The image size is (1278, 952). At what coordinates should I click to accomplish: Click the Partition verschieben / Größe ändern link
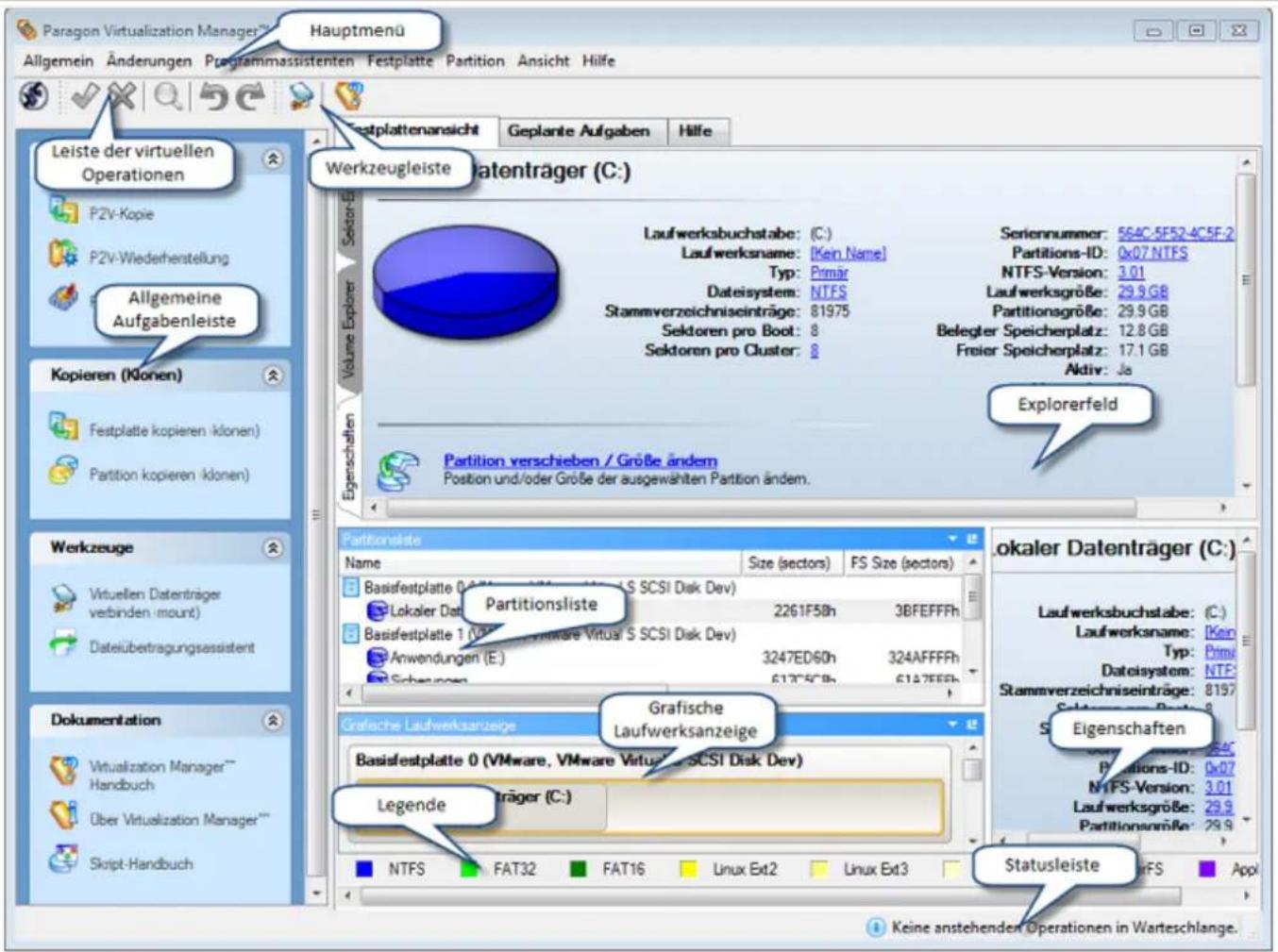[x=580, y=460]
